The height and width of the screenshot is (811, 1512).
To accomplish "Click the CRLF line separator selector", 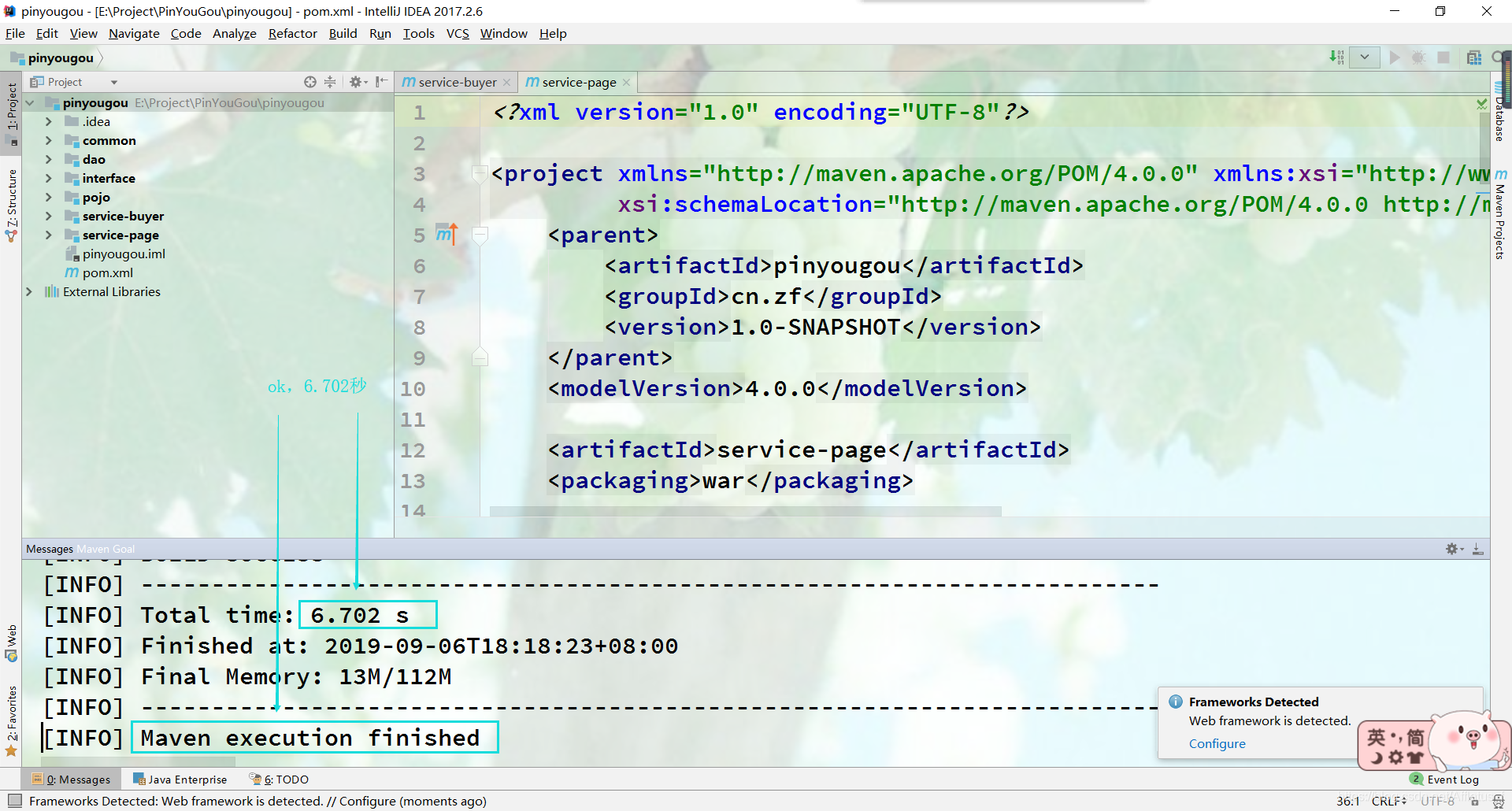I will tap(1389, 801).
